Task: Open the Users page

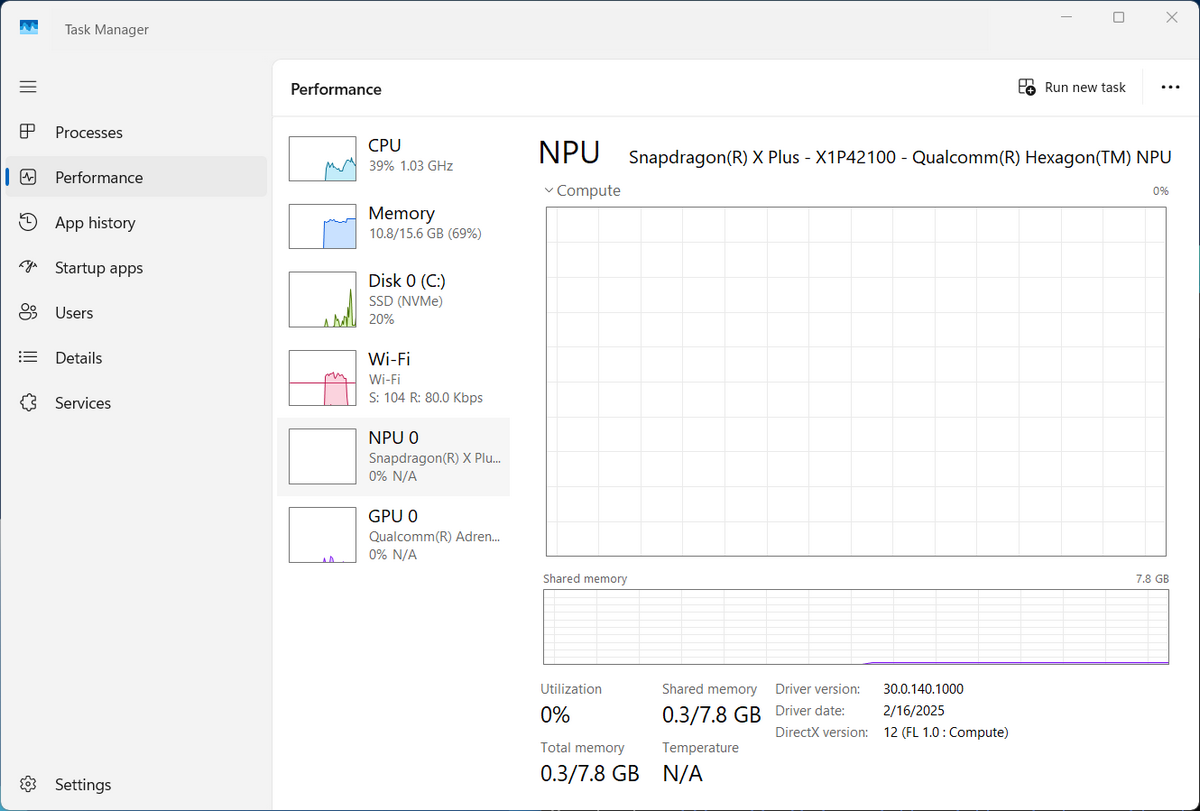Action: (136, 312)
